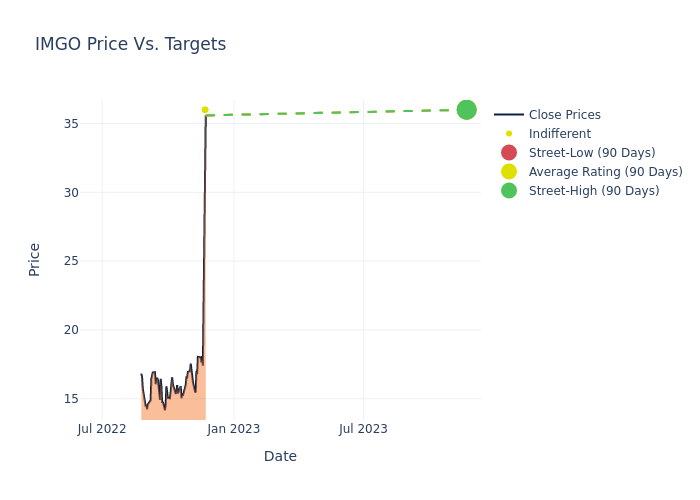Click the Jan 2023 x-axis tick label
Image resolution: width=700 pixels, height=500 pixels.
[234, 429]
